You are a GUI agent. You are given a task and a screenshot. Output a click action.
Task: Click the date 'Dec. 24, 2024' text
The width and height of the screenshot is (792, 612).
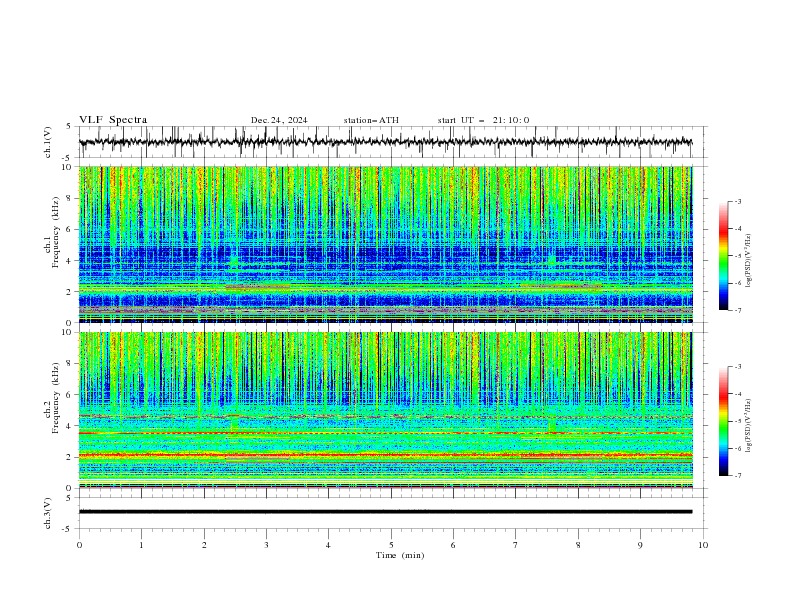[x=279, y=120]
